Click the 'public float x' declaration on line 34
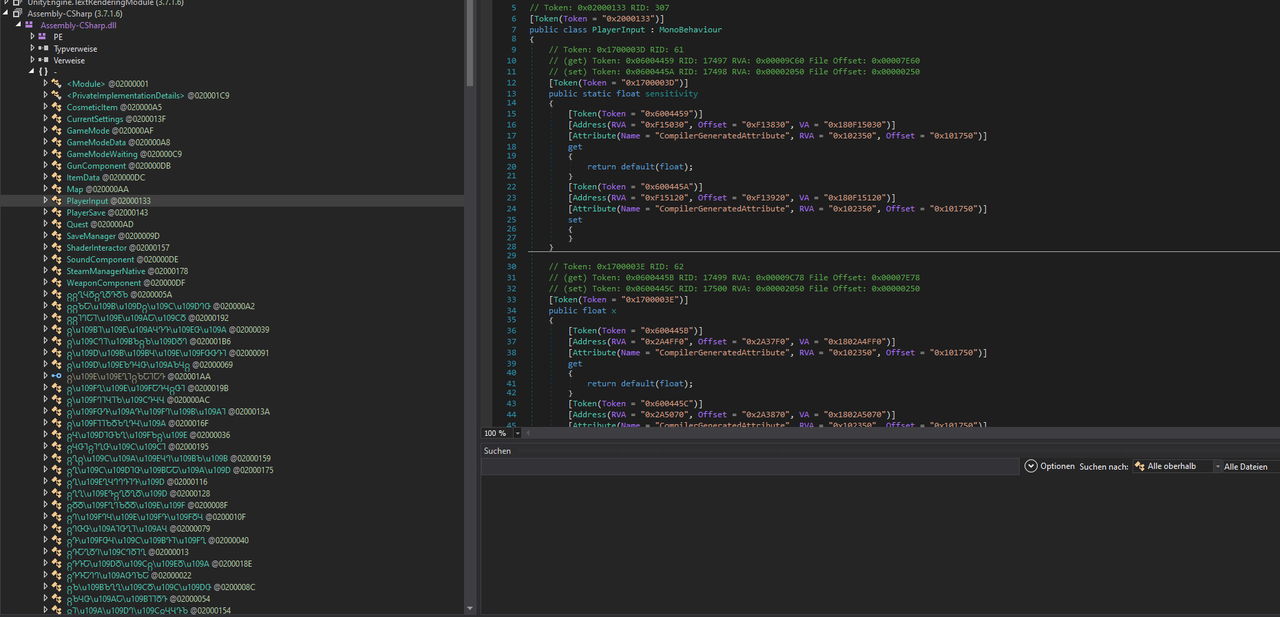 coord(583,311)
